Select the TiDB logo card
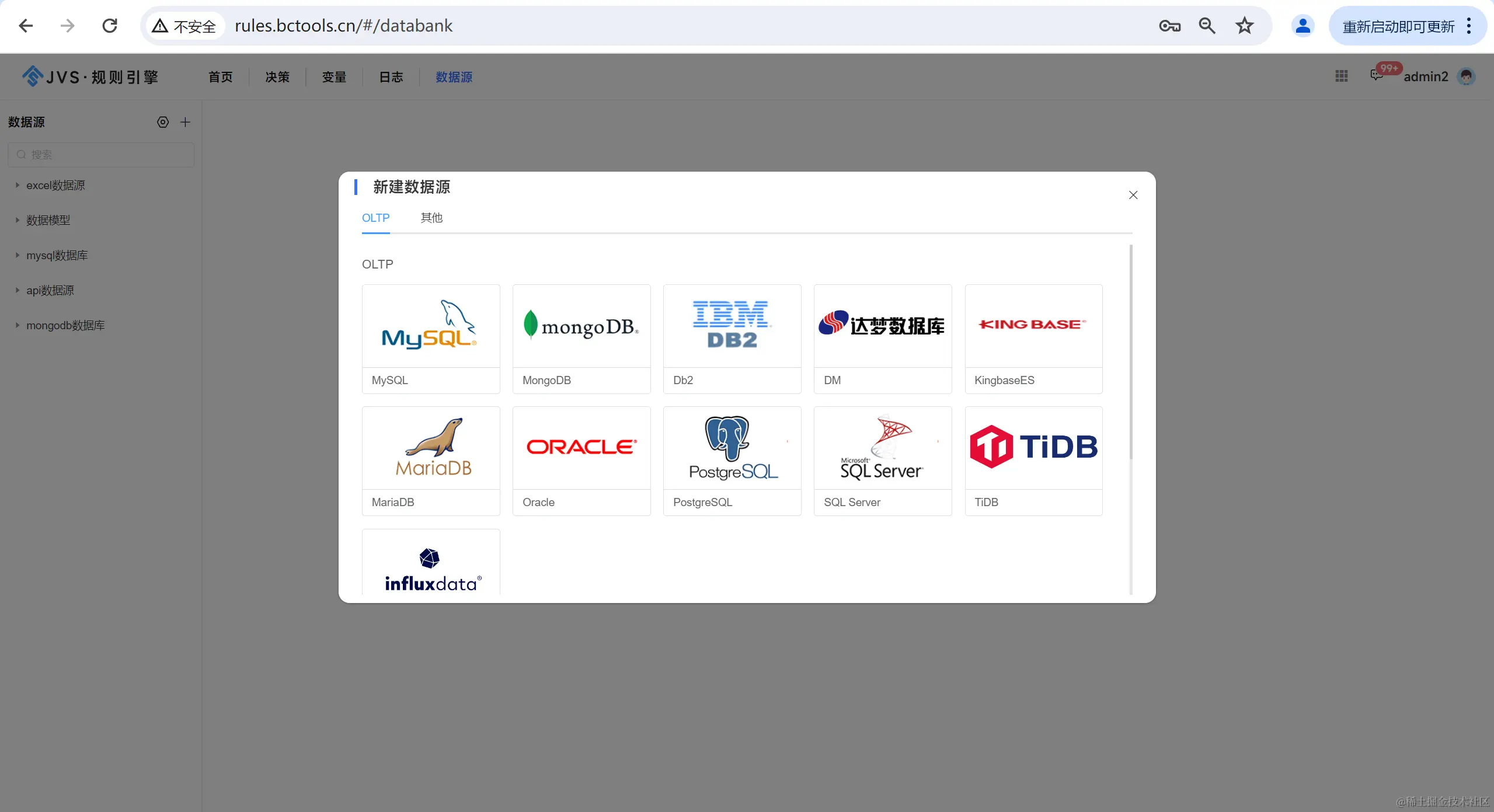1494x812 pixels. [x=1033, y=448]
